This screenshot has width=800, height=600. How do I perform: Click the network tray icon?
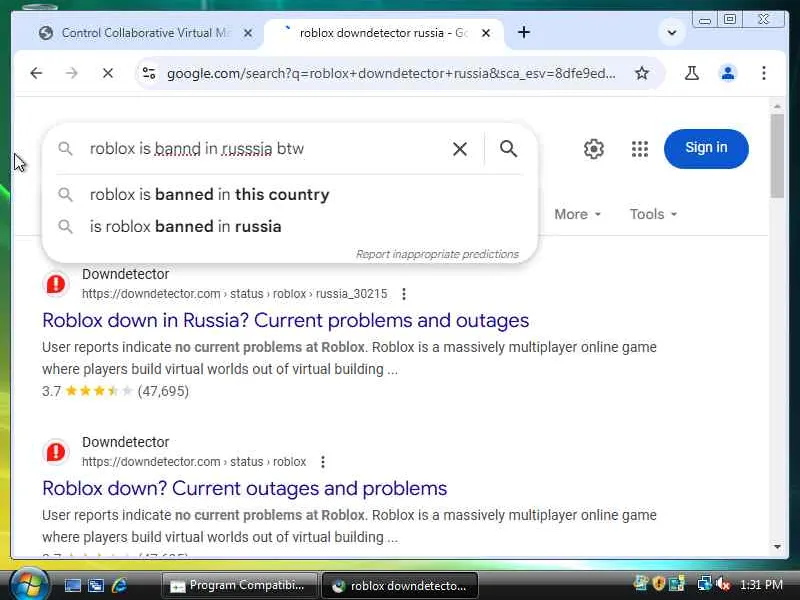pos(704,584)
